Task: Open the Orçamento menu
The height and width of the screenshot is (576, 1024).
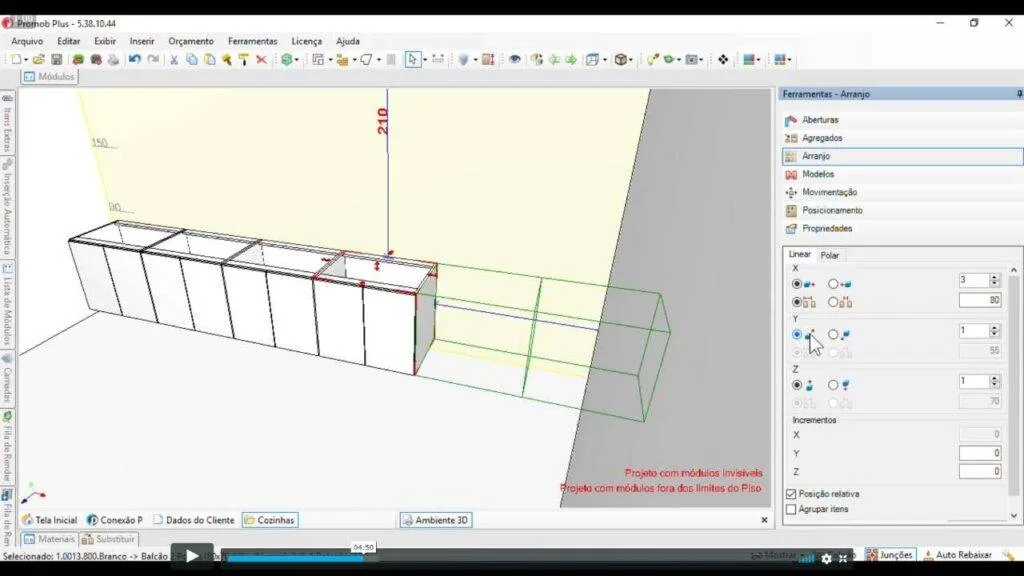Action: pyautogui.click(x=191, y=41)
